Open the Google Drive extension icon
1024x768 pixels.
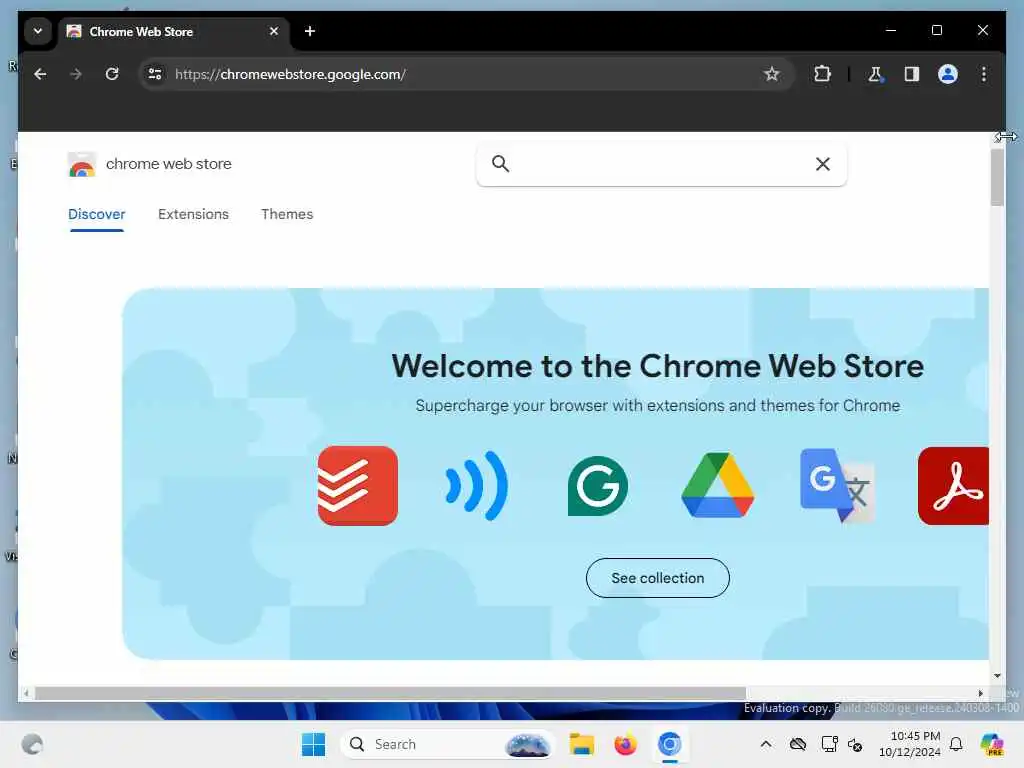click(x=718, y=486)
